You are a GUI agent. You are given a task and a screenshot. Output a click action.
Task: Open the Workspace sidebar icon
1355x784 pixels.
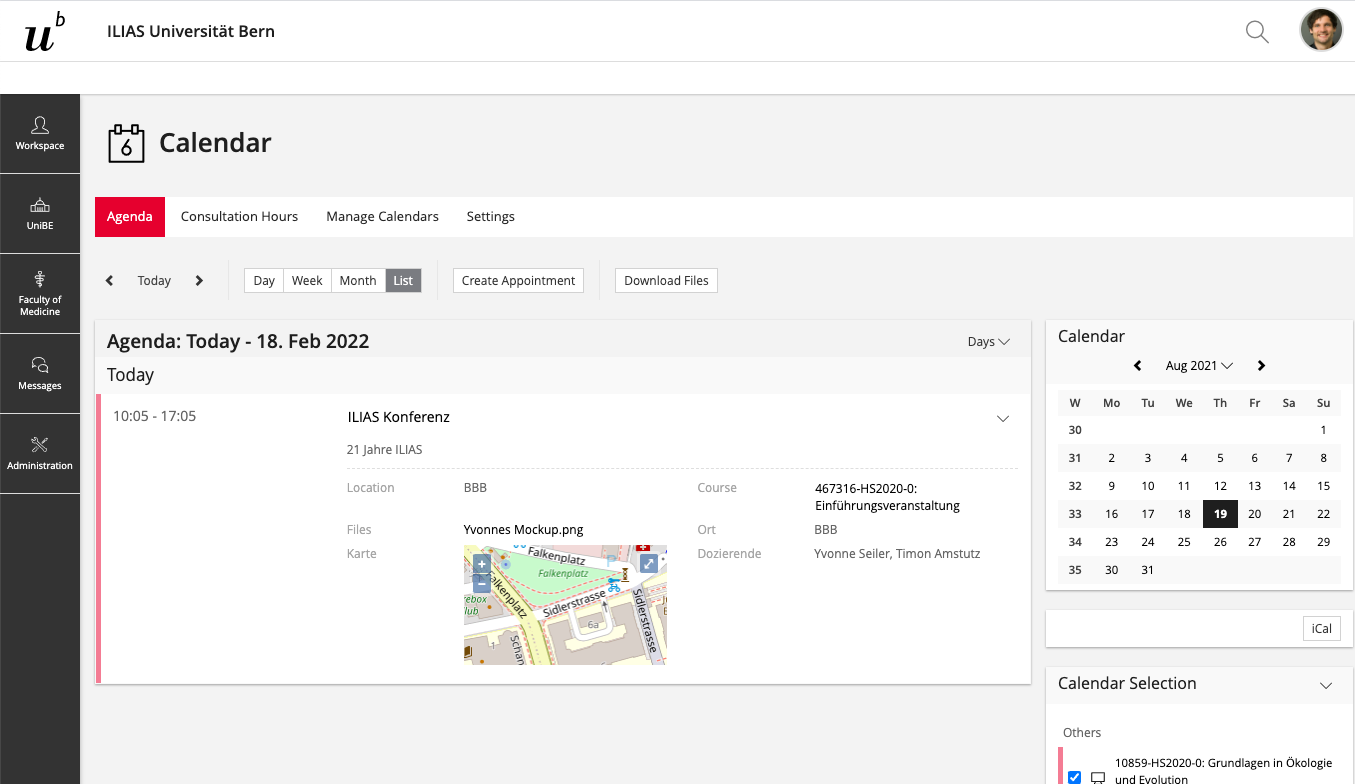click(x=40, y=134)
